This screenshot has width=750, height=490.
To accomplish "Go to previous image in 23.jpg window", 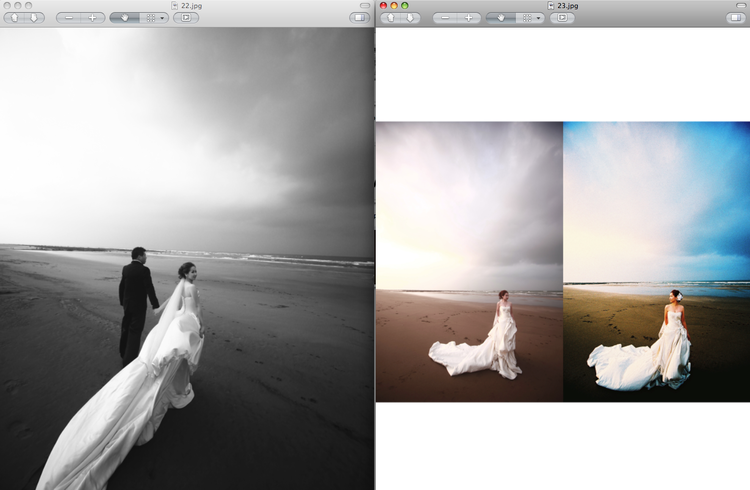I will 391,18.
